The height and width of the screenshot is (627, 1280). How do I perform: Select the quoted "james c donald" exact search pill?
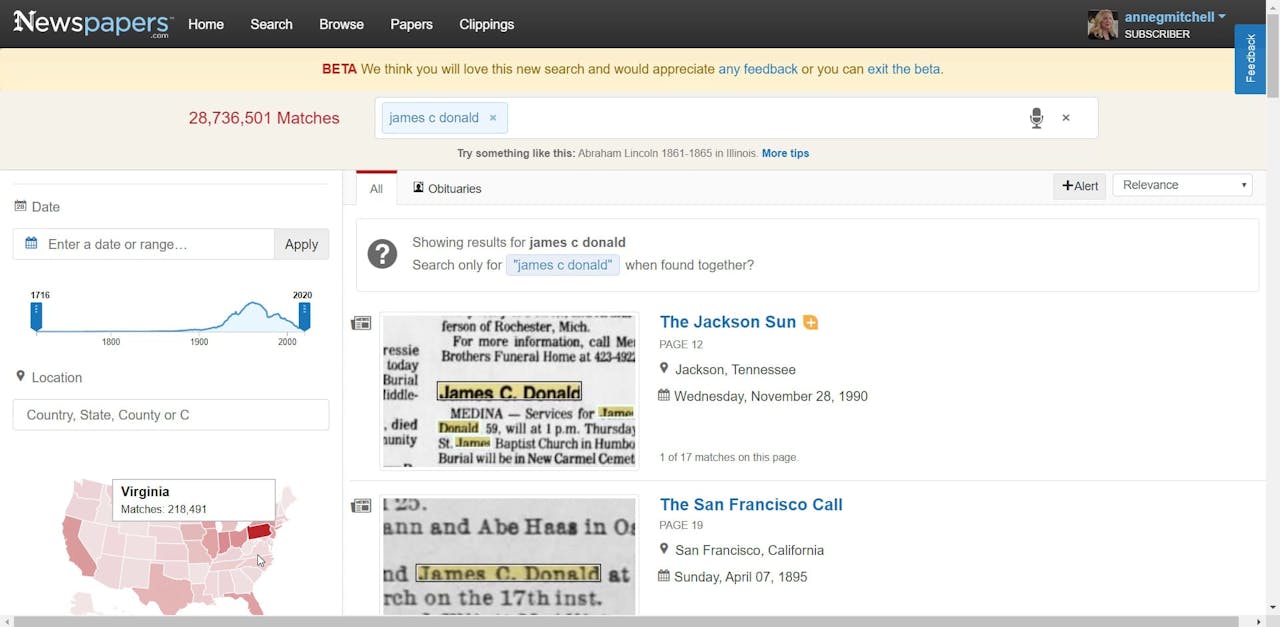coord(563,265)
